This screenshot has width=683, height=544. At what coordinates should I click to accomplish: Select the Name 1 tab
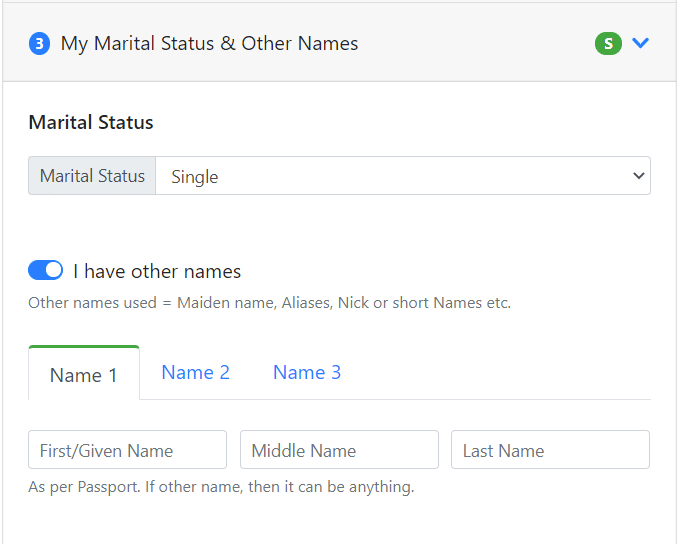[x=84, y=373]
